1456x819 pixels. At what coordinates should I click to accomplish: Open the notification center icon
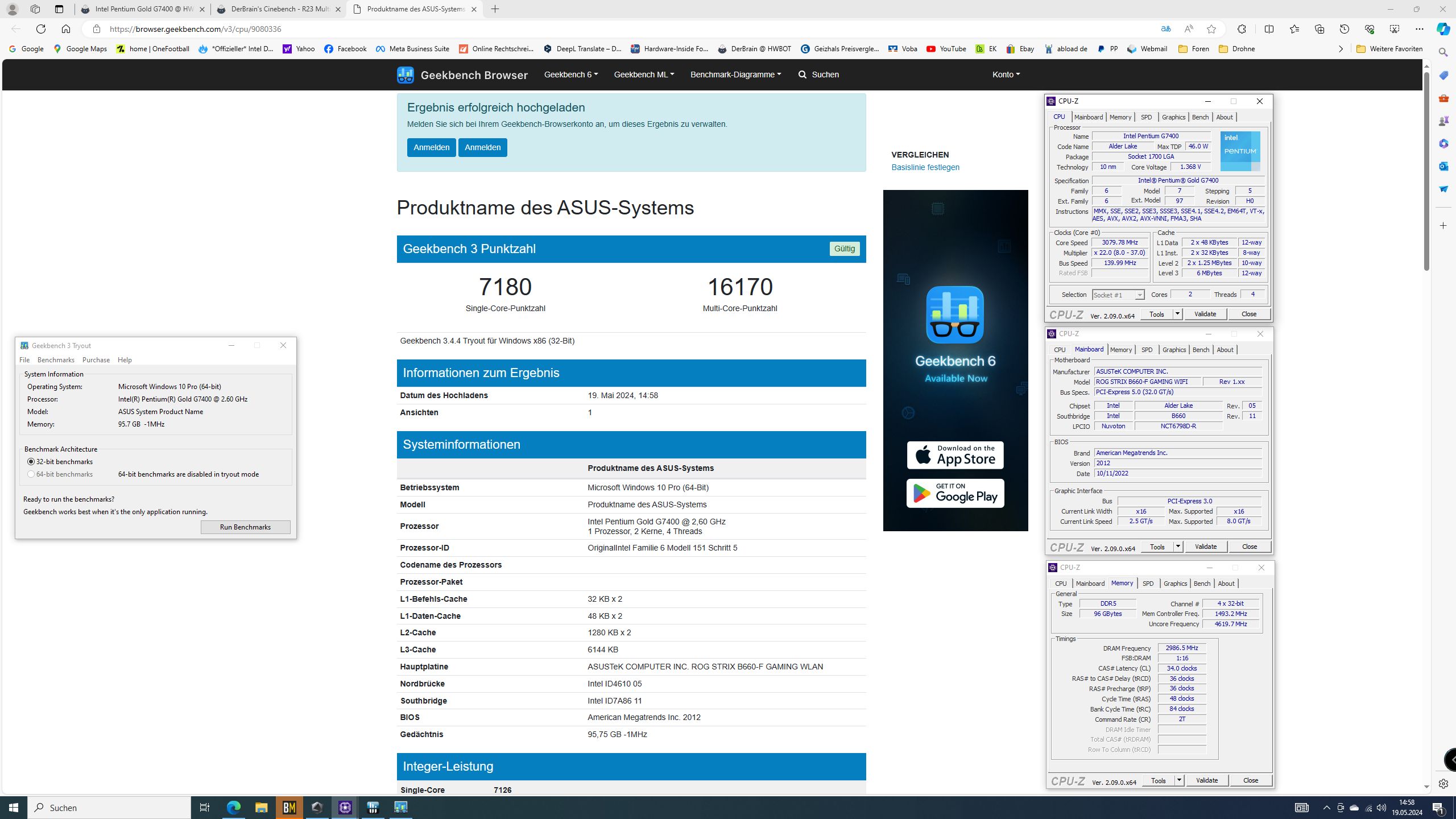pos(1439,808)
